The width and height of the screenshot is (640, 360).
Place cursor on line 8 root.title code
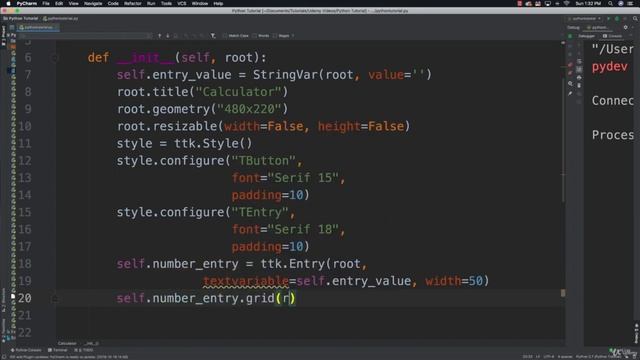(x=202, y=92)
